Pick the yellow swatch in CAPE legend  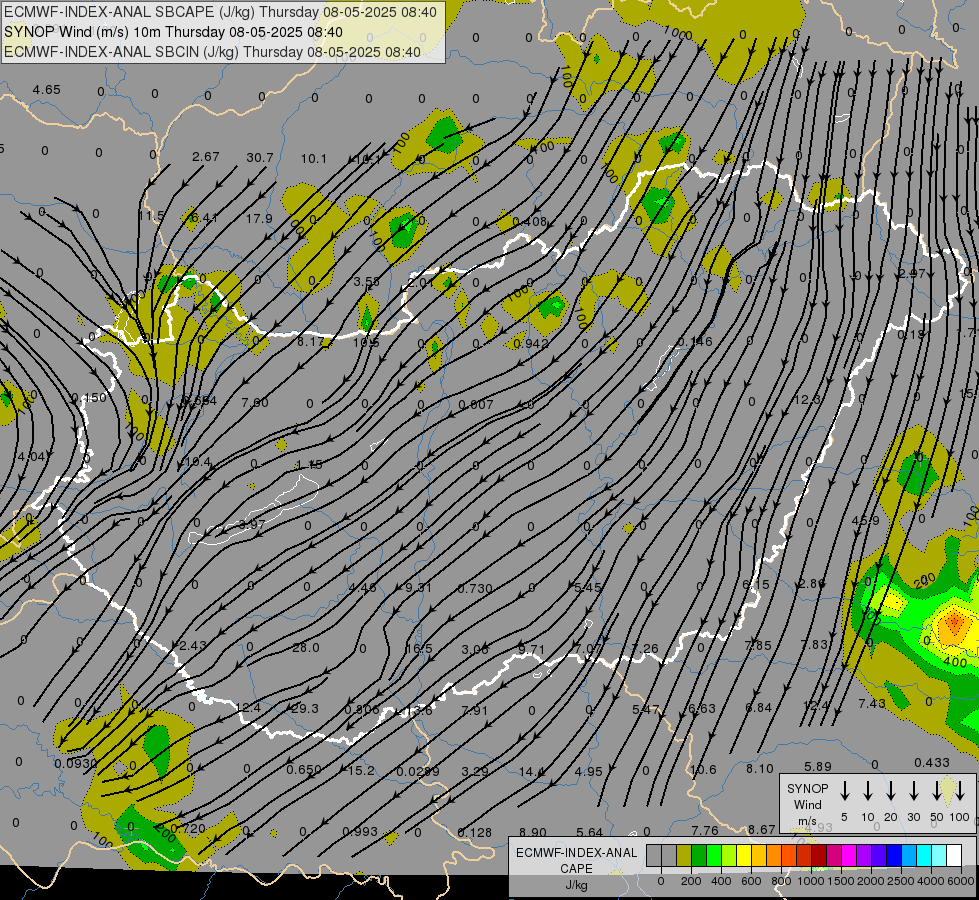click(x=744, y=856)
